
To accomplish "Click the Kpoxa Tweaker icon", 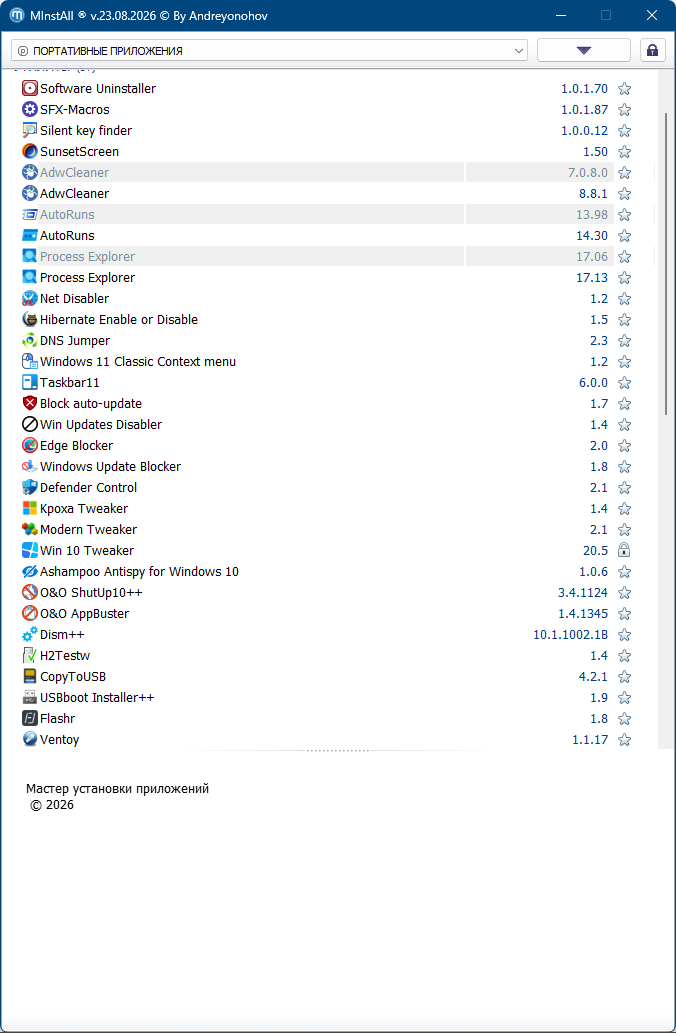I will (30, 509).
